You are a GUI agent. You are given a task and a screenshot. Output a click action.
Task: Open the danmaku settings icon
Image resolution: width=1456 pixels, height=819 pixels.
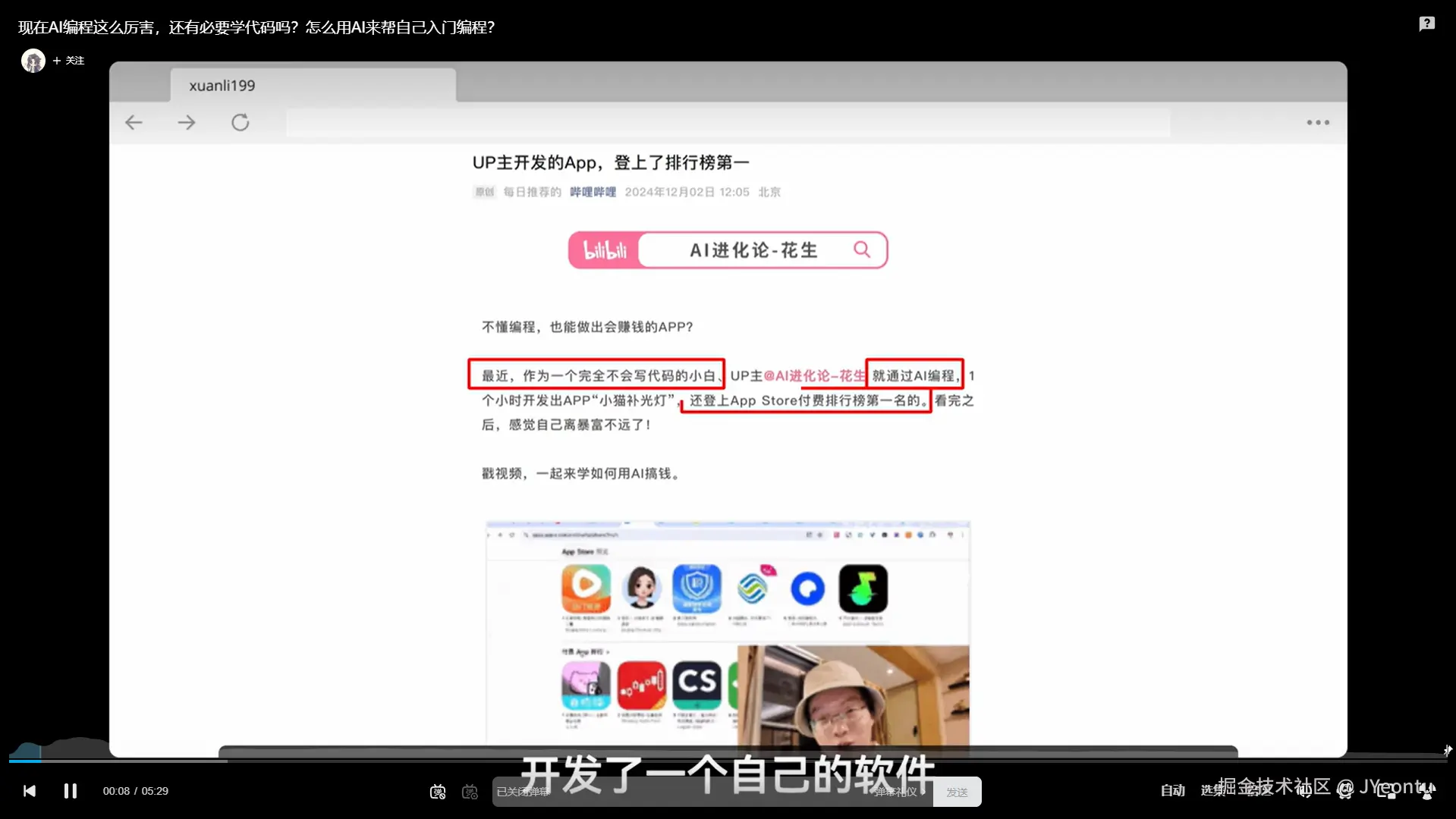click(470, 792)
